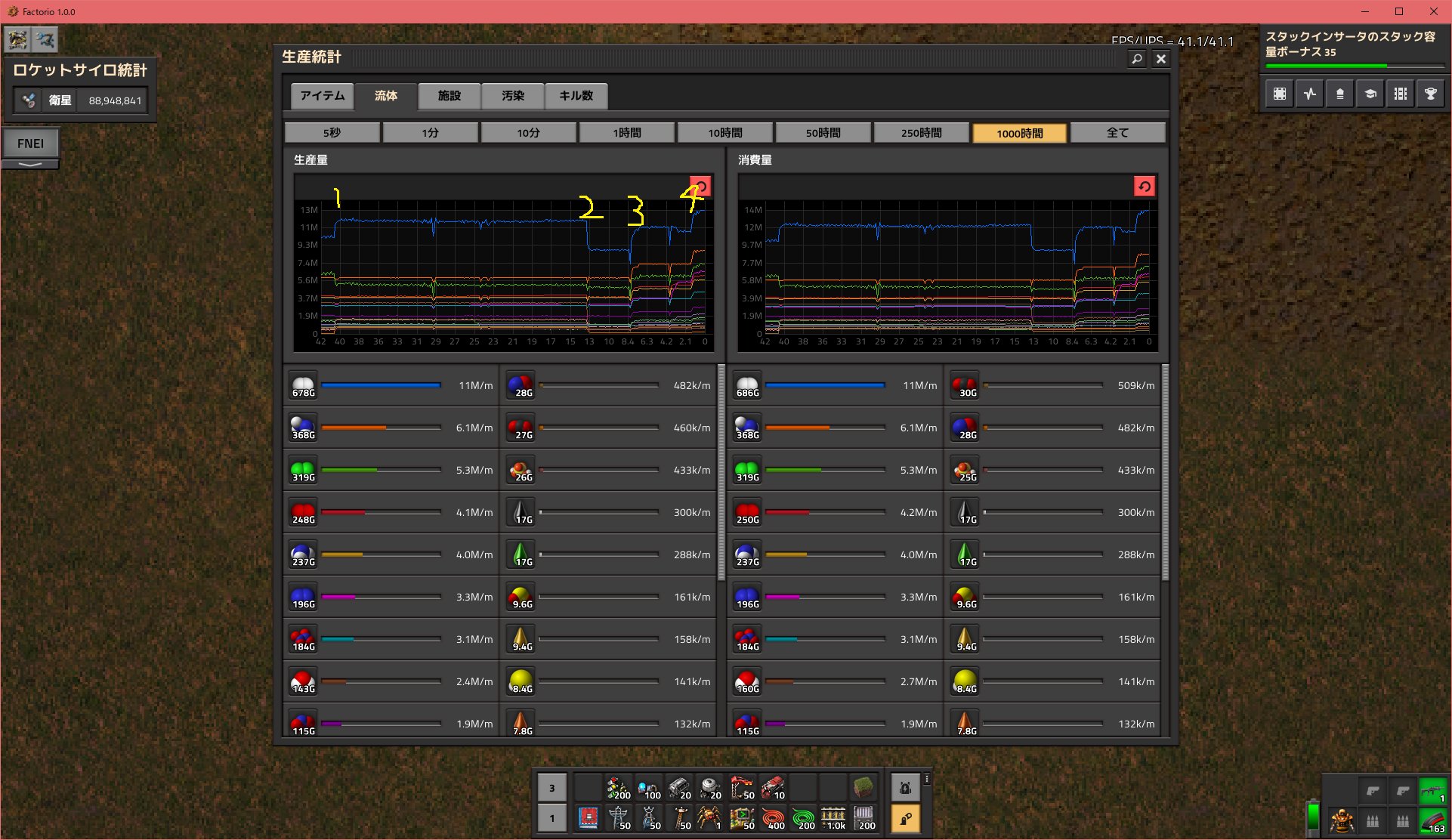Click the search magnifier in 生産統計 window
The image size is (1452, 840).
coord(1137,58)
